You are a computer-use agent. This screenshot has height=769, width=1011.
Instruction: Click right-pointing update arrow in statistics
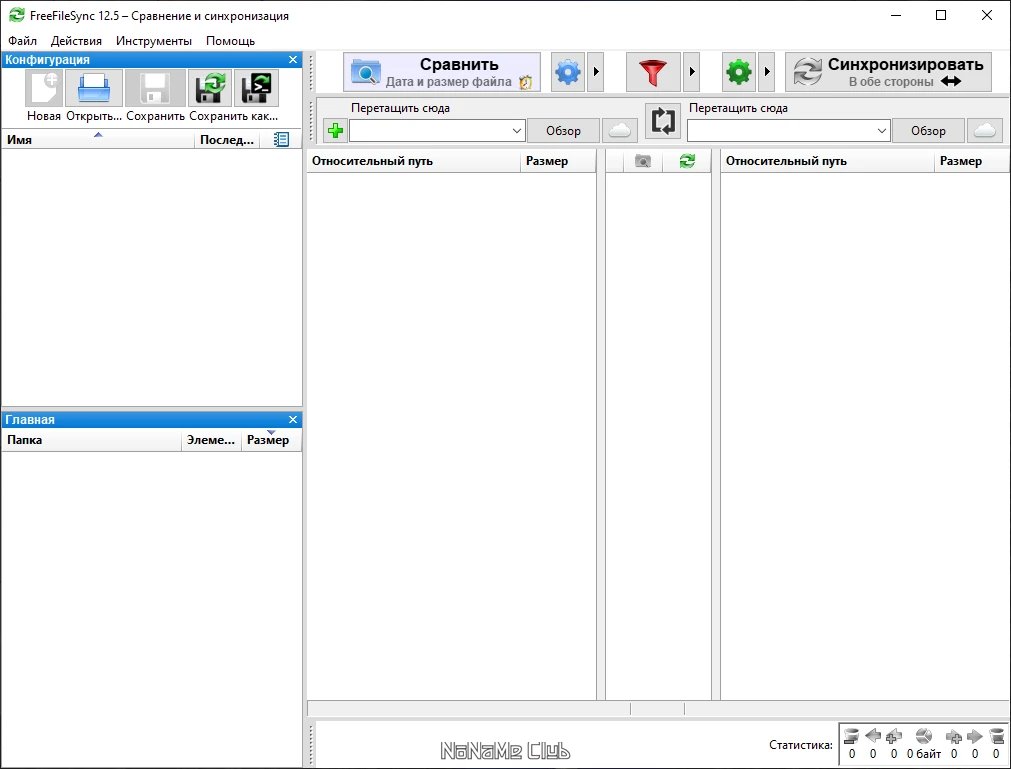coord(975,735)
